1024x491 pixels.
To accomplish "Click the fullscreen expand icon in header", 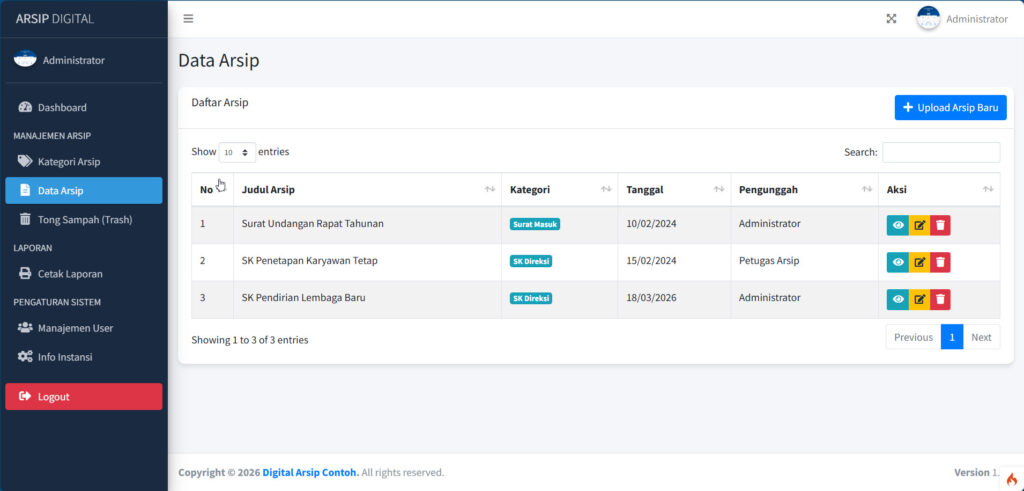I will [891, 19].
